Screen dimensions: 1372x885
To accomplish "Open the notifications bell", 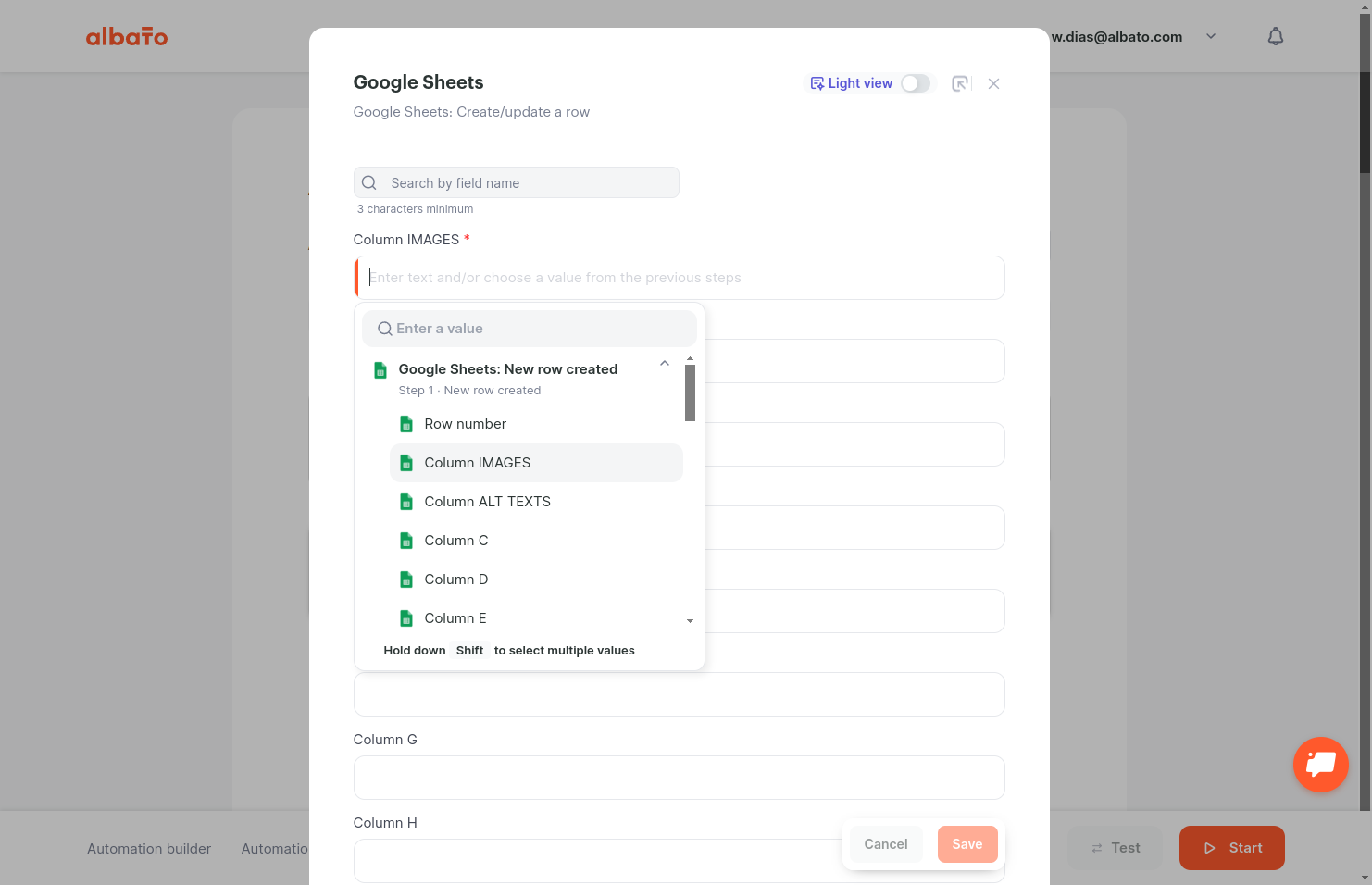I will [1276, 37].
